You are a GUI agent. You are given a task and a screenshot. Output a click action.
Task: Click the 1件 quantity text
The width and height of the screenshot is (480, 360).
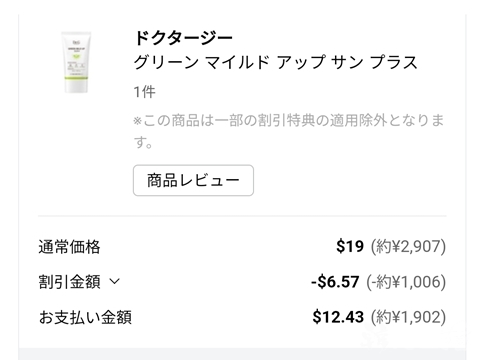[x=144, y=92]
